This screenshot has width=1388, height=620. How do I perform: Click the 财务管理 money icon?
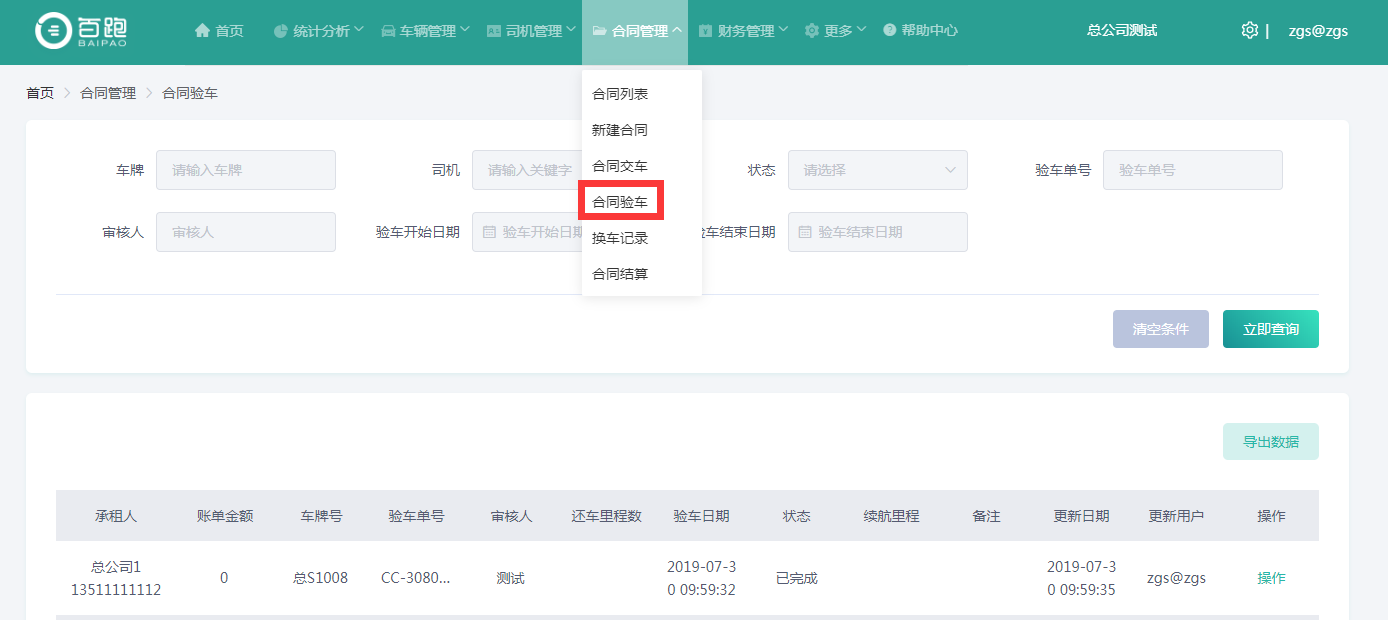pos(705,31)
